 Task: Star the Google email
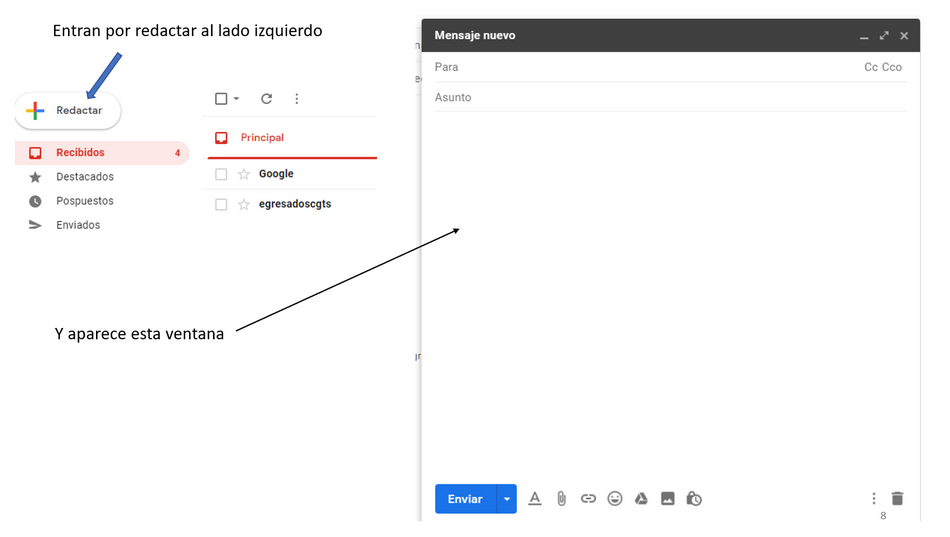[x=244, y=174]
